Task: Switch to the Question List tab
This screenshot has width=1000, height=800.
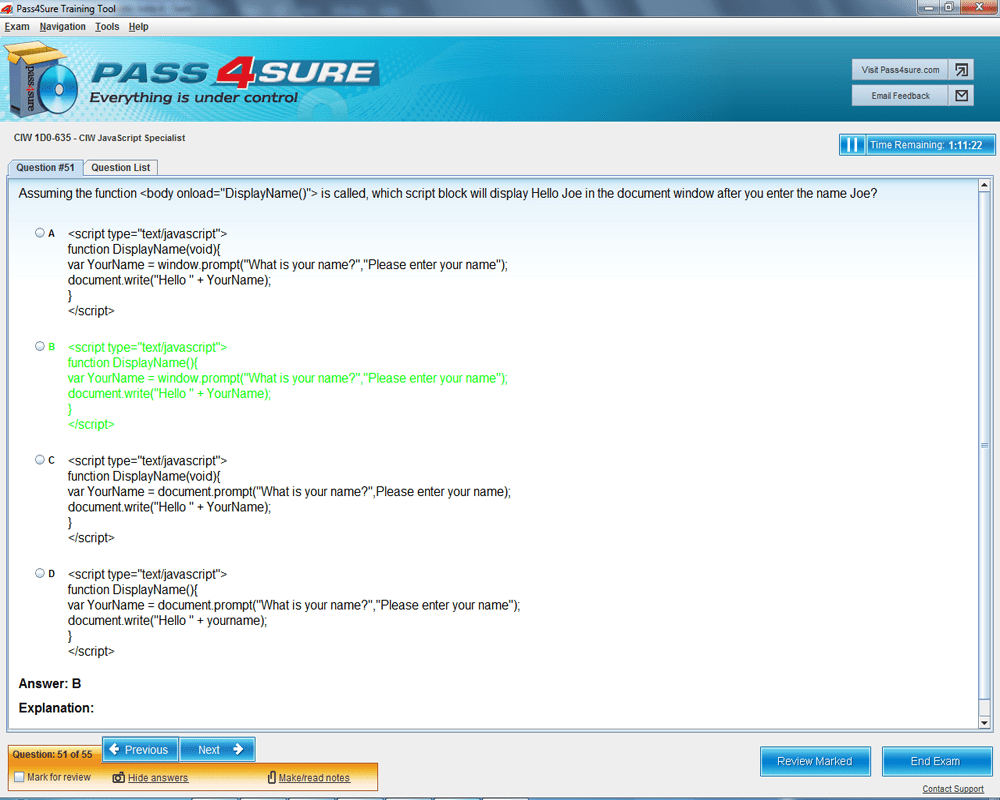Action: [121, 168]
